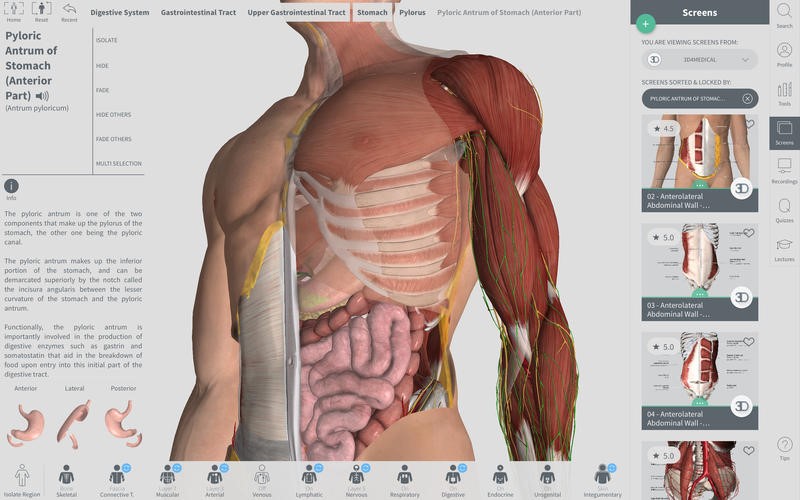800x500 pixels.
Task: Open the Info panel icon
Action: tap(11, 186)
